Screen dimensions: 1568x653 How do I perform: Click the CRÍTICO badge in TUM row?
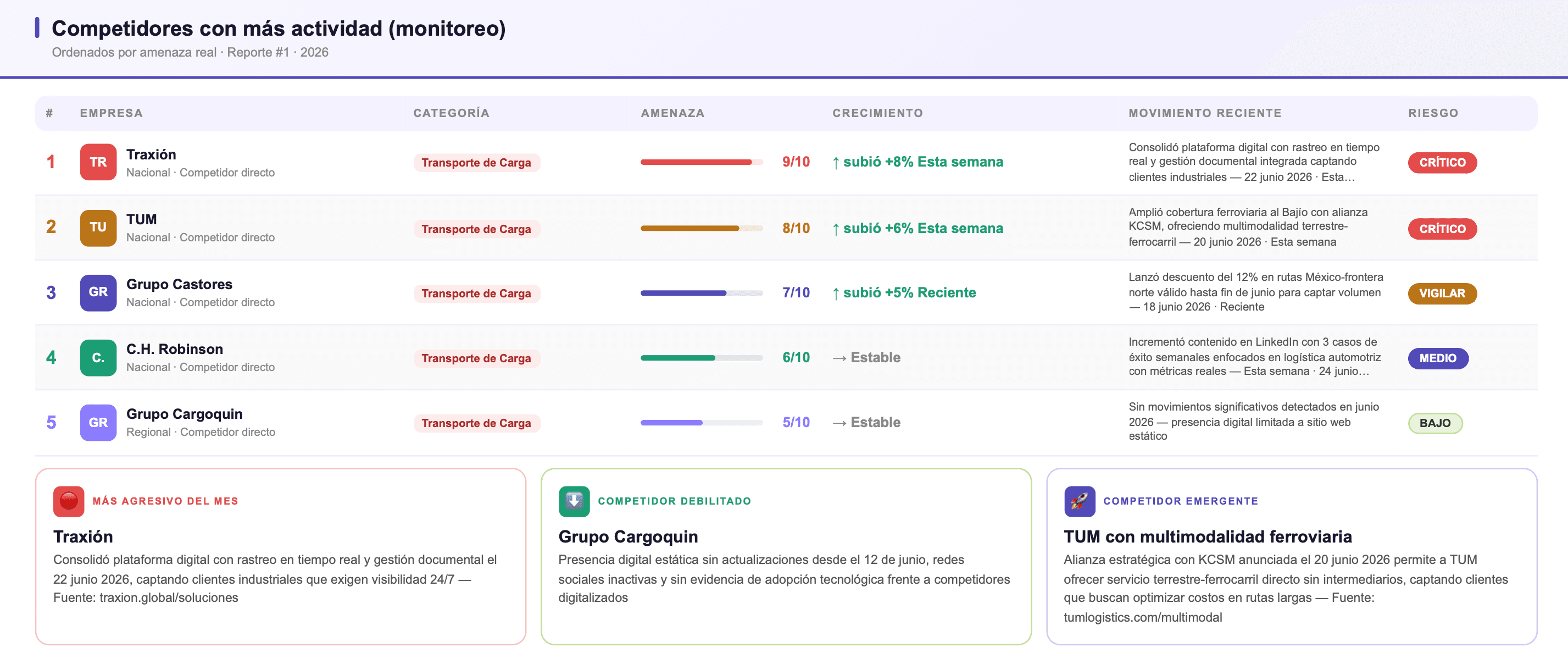point(1442,229)
